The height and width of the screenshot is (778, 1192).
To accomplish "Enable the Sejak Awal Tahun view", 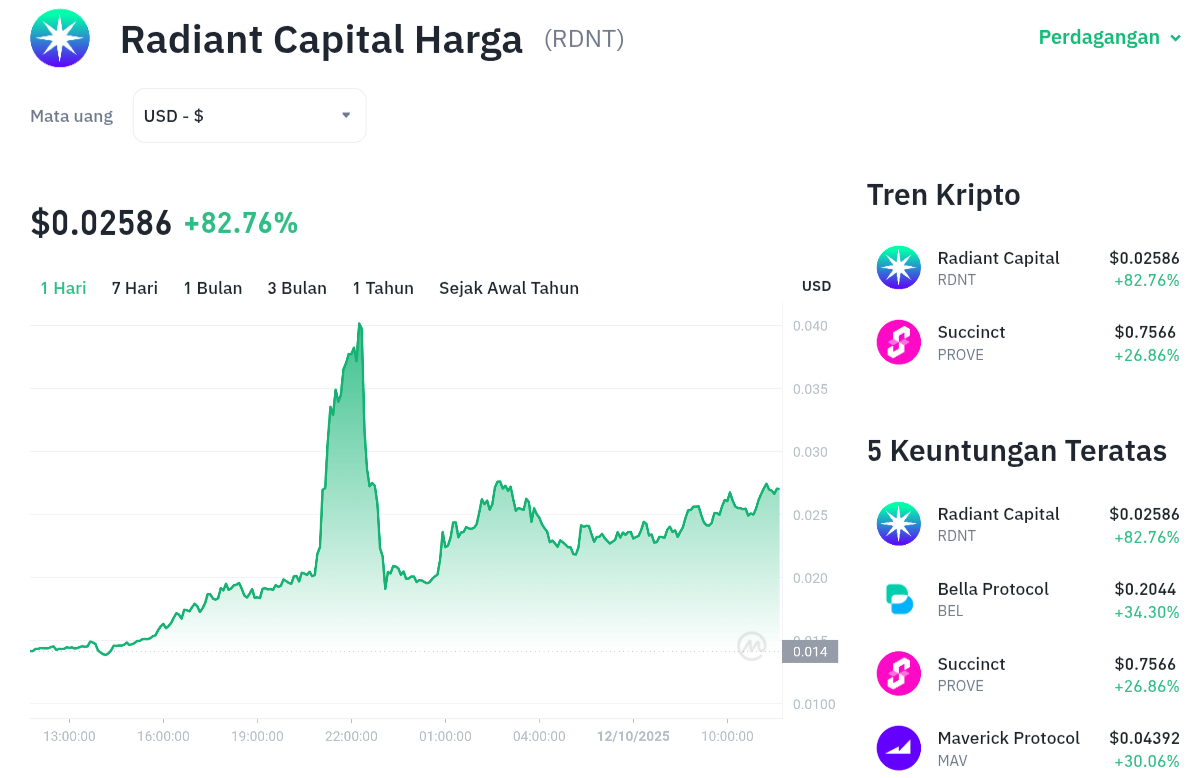I will click(509, 288).
